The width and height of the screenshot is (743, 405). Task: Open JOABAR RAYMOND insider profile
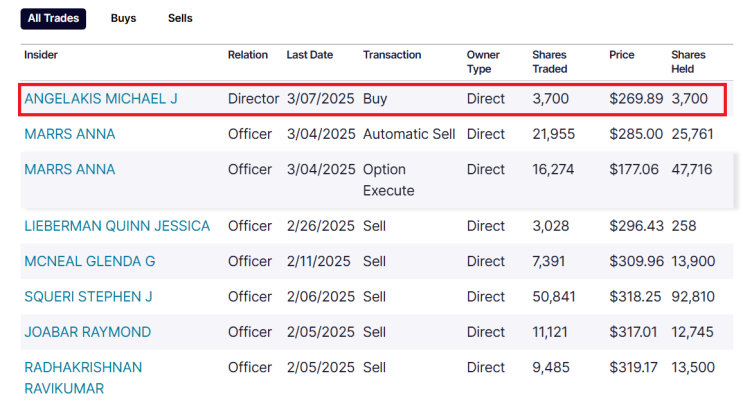tap(87, 331)
